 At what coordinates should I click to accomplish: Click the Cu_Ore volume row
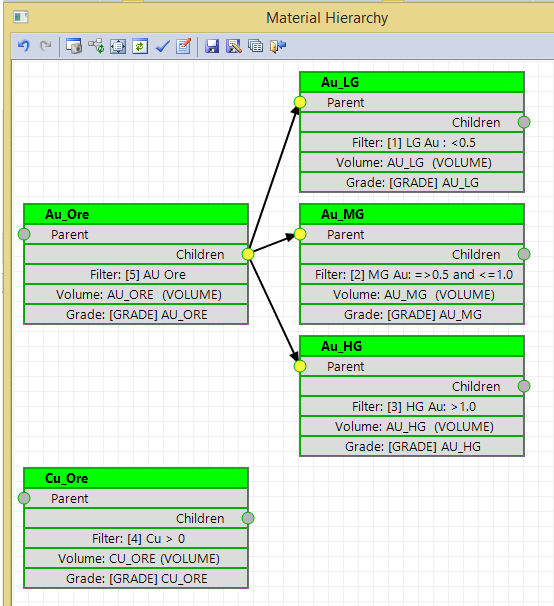click(x=136, y=558)
